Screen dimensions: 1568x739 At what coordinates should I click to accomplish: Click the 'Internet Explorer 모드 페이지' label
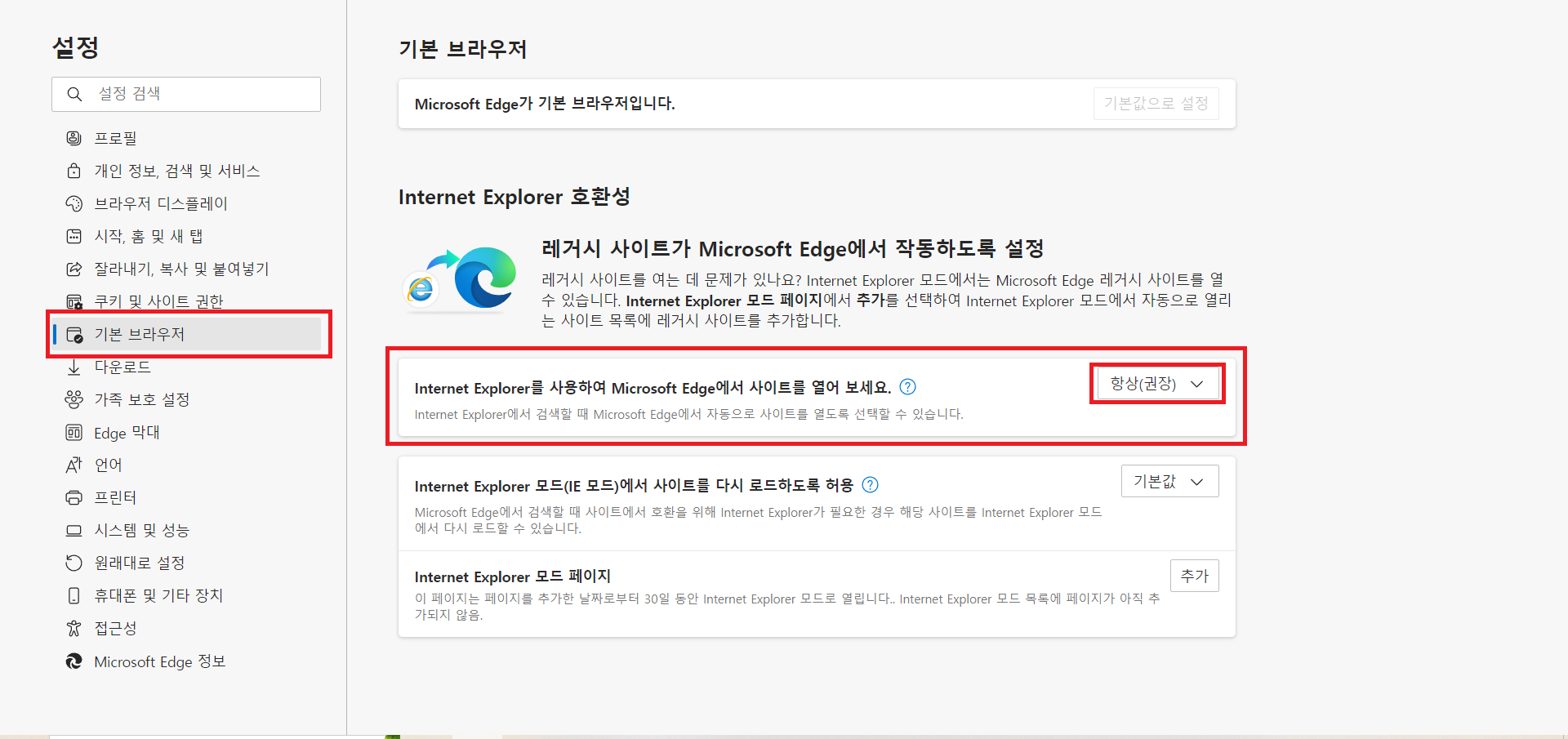tap(513, 577)
